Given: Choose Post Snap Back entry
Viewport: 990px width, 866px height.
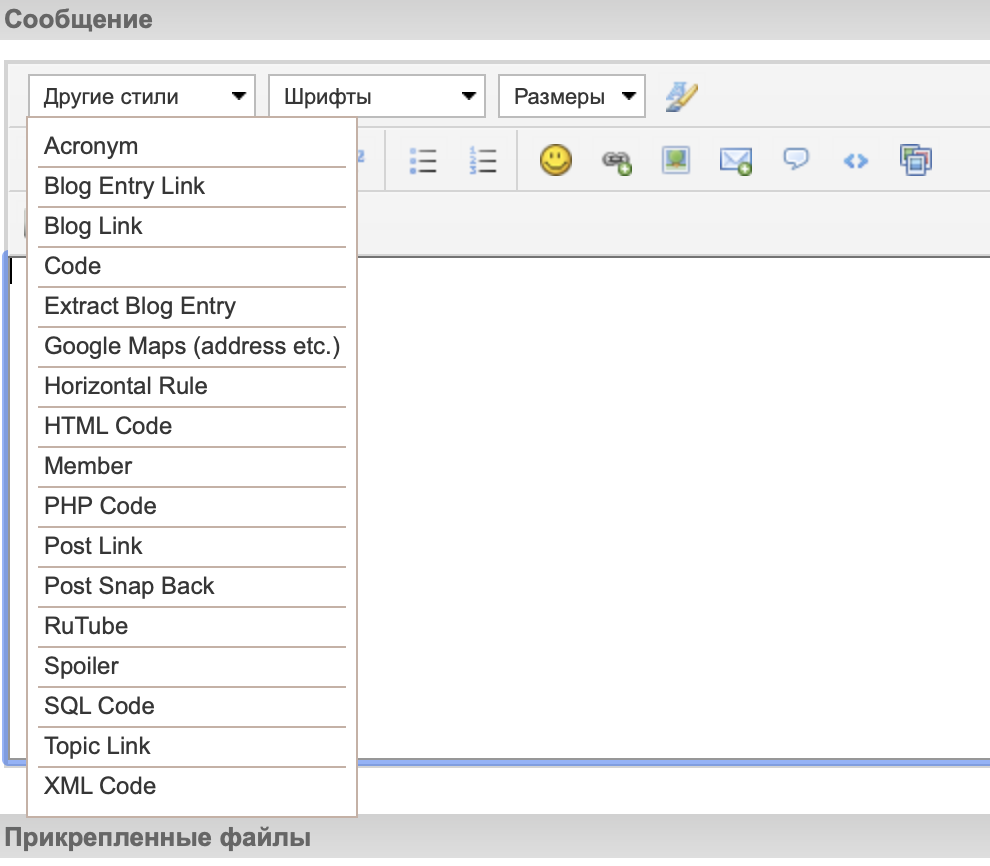Looking at the screenshot, I should pos(192,586).
